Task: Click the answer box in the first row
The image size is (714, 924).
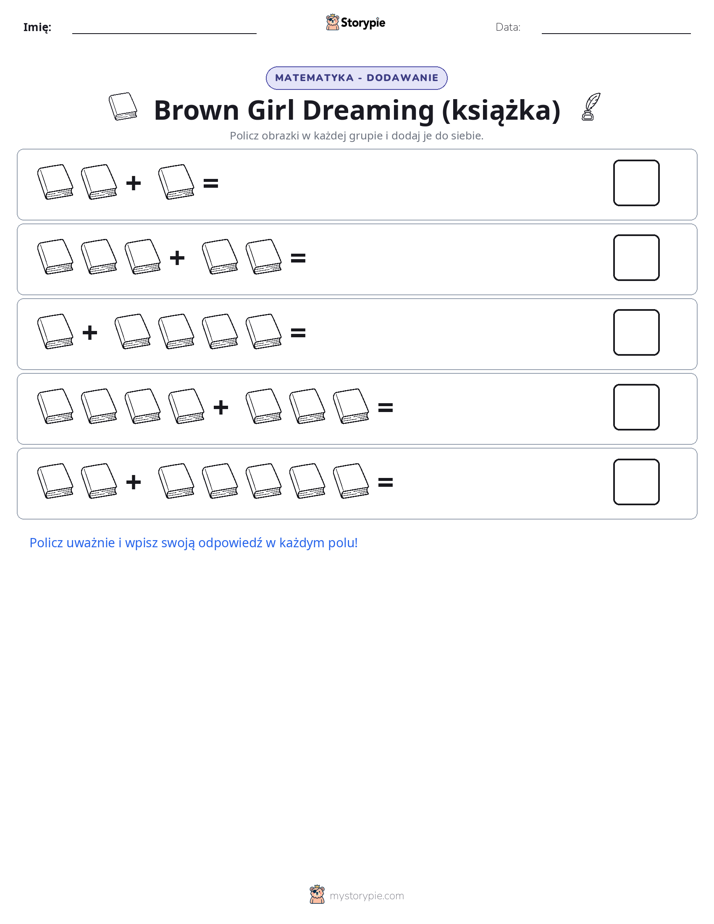Action: point(636,183)
